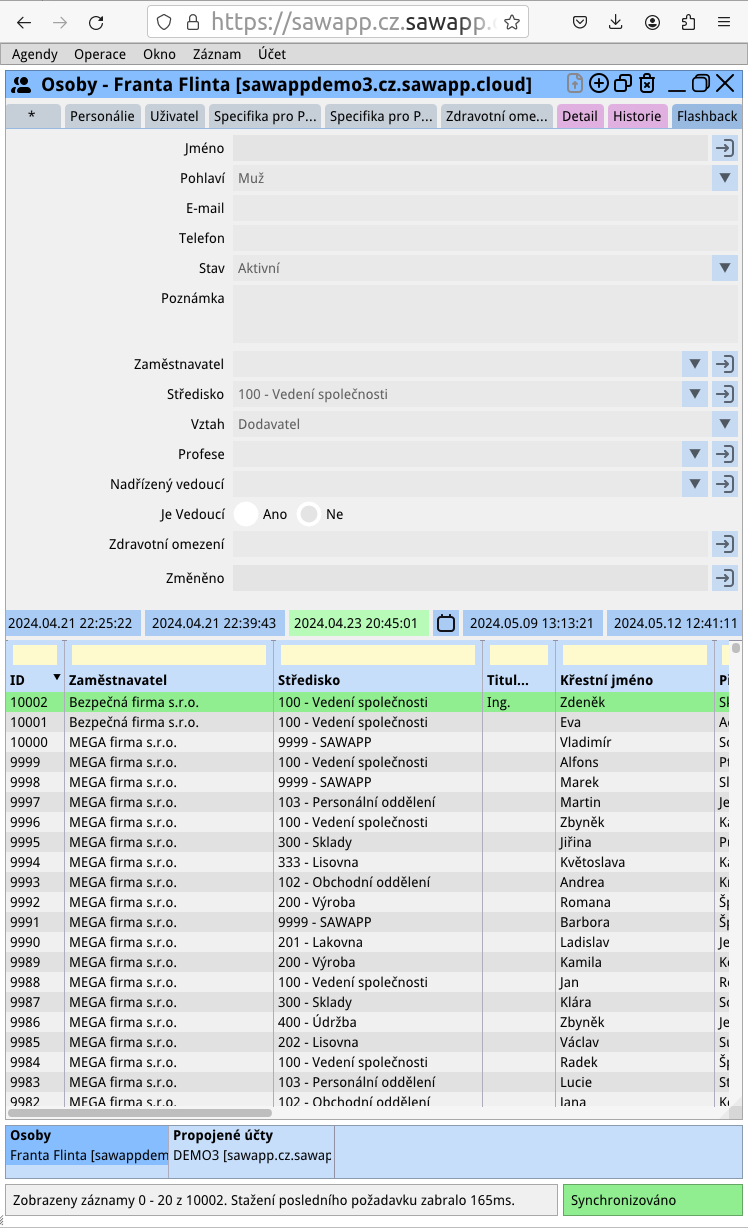The image size is (748, 1228).
Task: Open the Účet menu
Action: (271, 54)
